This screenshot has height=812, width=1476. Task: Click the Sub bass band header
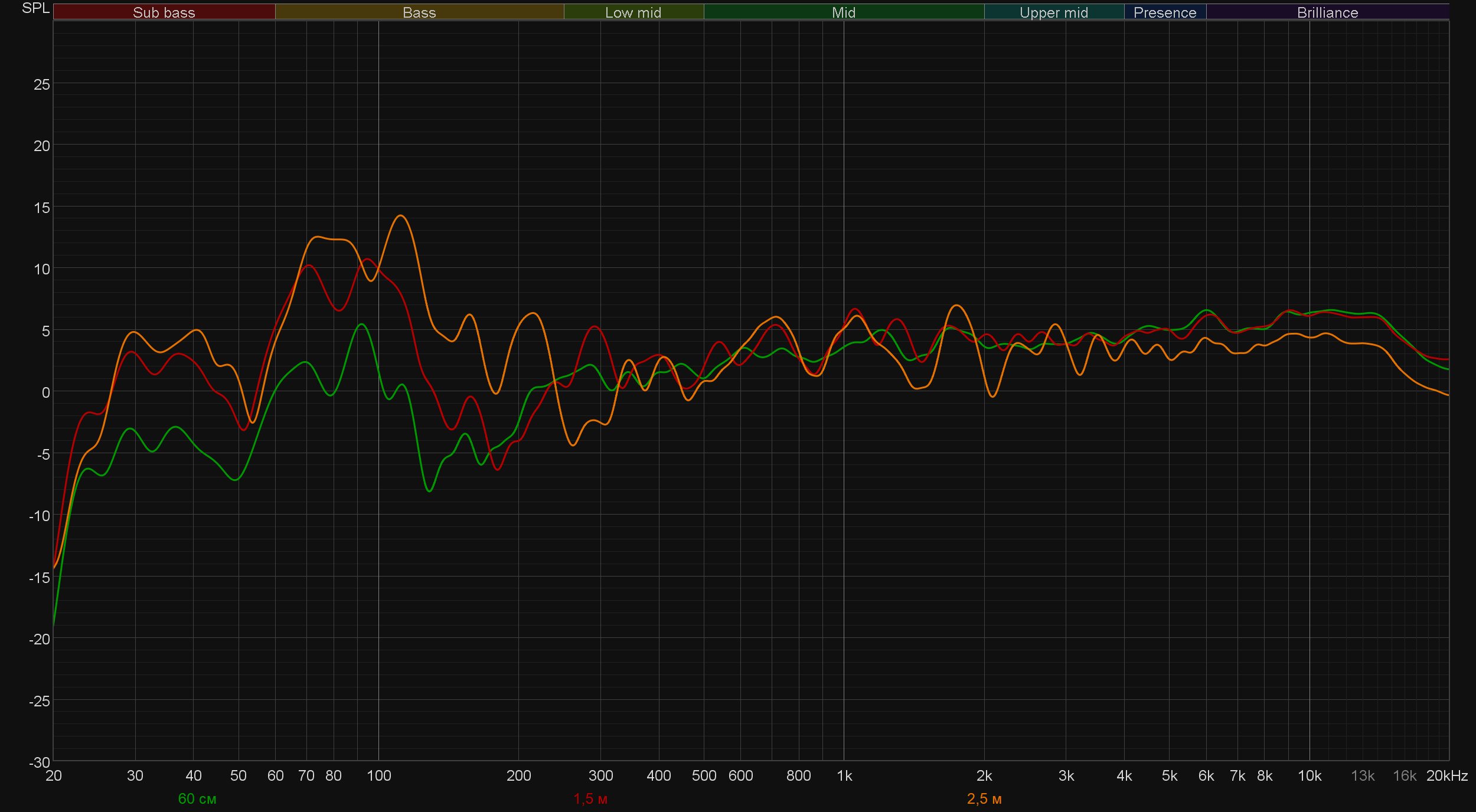coord(164,12)
